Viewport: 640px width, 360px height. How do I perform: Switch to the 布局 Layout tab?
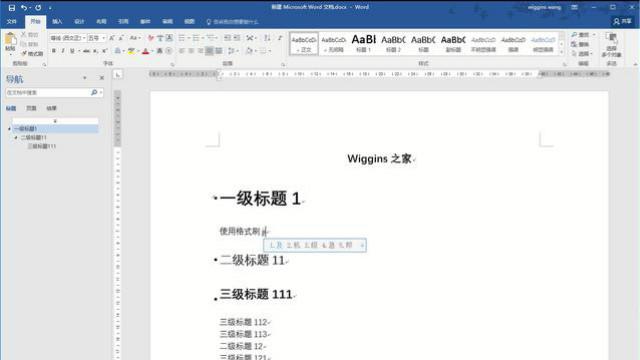pyautogui.click(x=101, y=21)
